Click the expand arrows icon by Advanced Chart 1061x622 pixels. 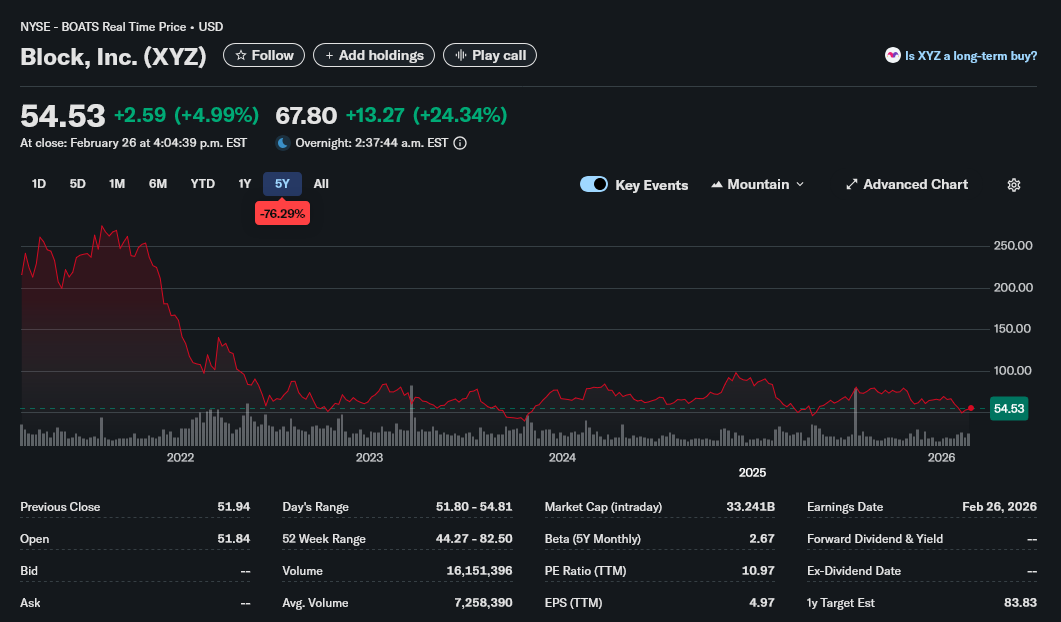[x=852, y=184]
